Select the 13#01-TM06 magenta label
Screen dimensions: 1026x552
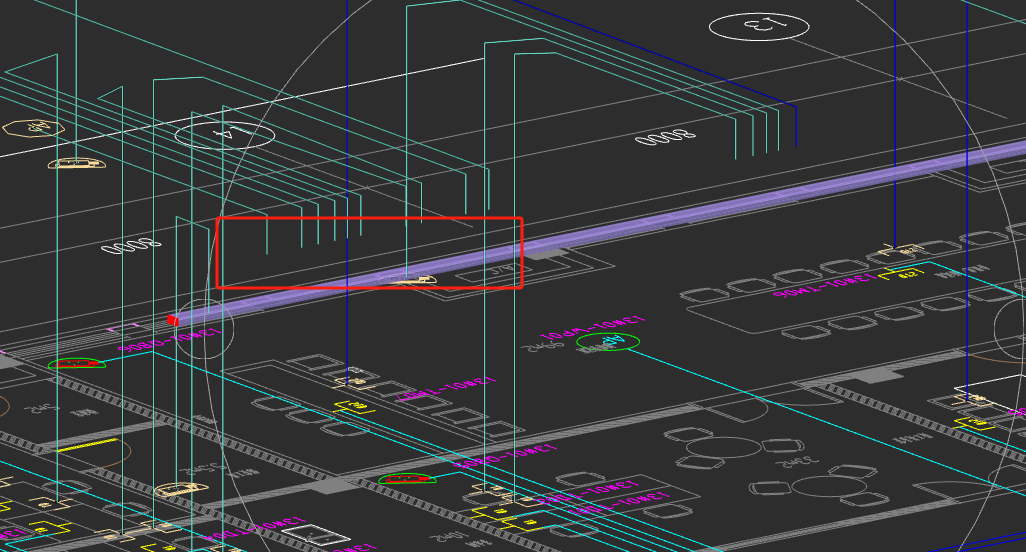pos(825,285)
